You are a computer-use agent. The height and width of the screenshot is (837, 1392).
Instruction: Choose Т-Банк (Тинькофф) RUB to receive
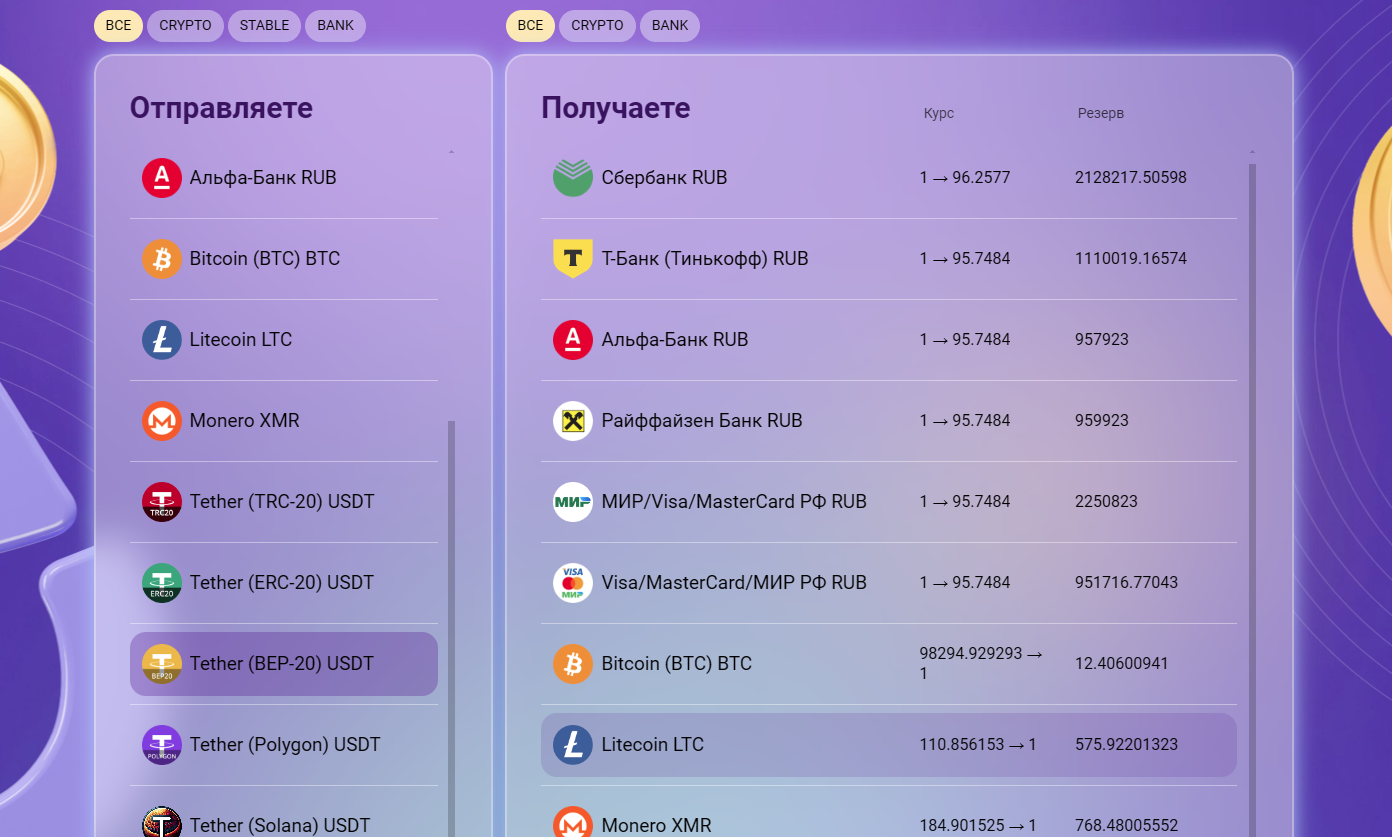889,259
